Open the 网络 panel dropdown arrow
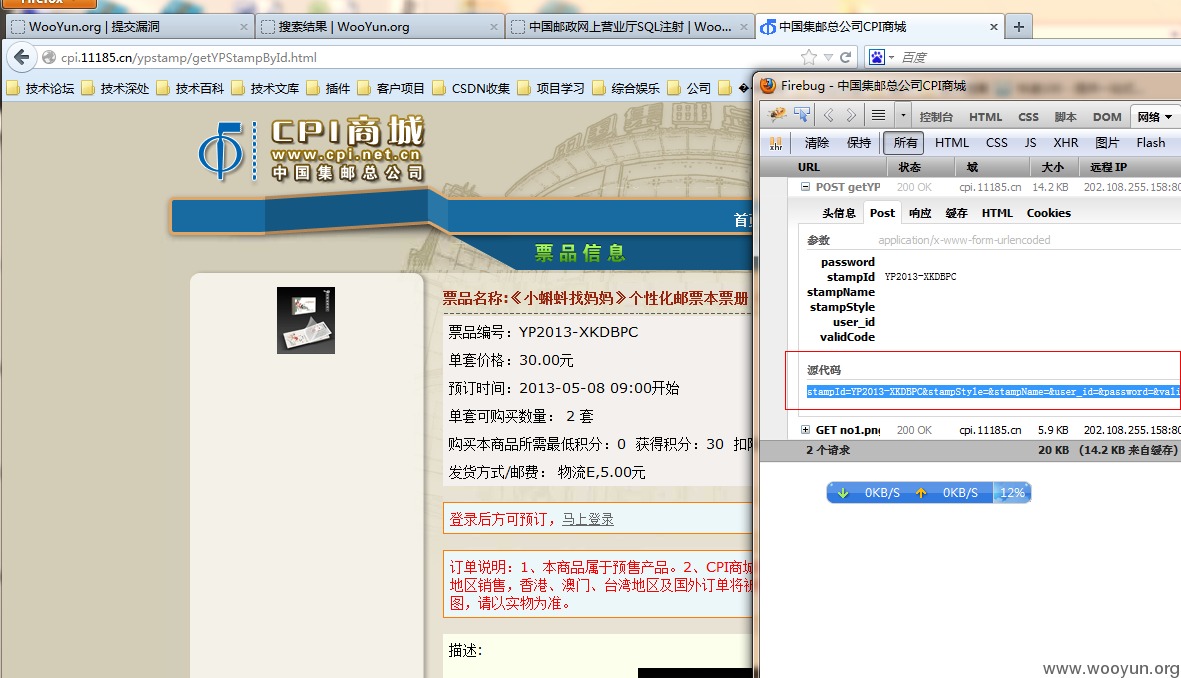 point(1168,117)
